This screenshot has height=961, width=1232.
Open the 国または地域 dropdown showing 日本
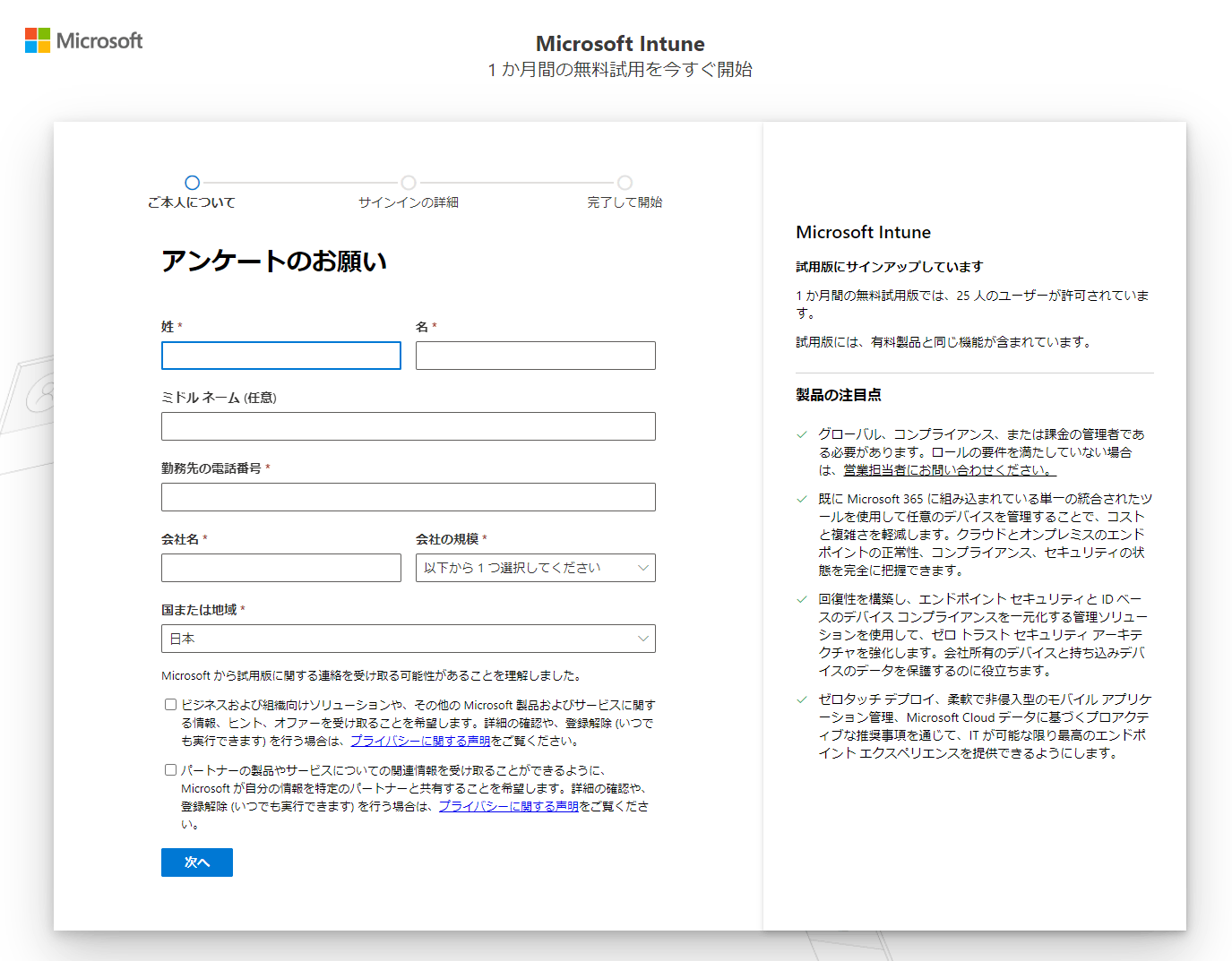click(x=409, y=639)
